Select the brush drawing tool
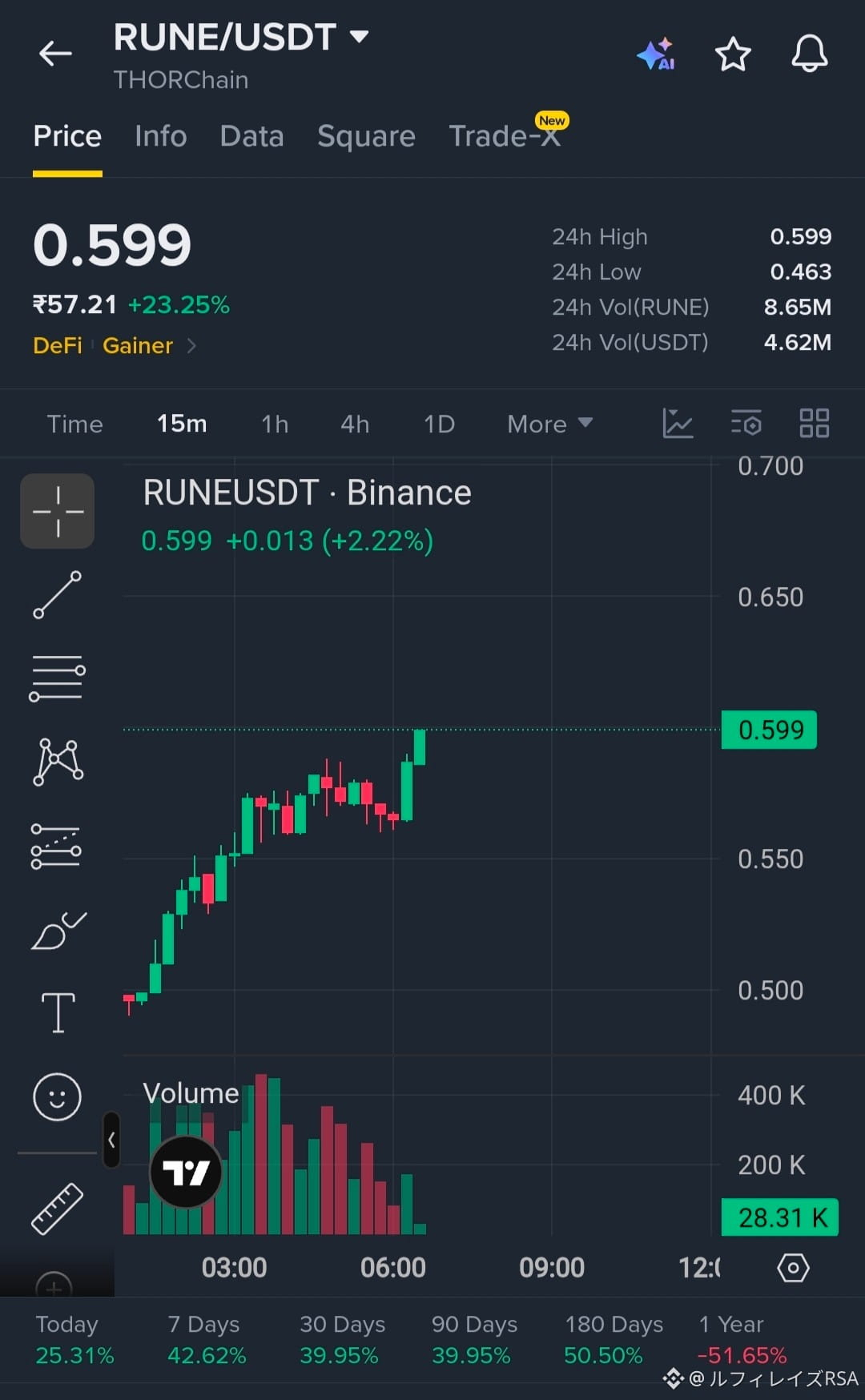 click(x=58, y=931)
